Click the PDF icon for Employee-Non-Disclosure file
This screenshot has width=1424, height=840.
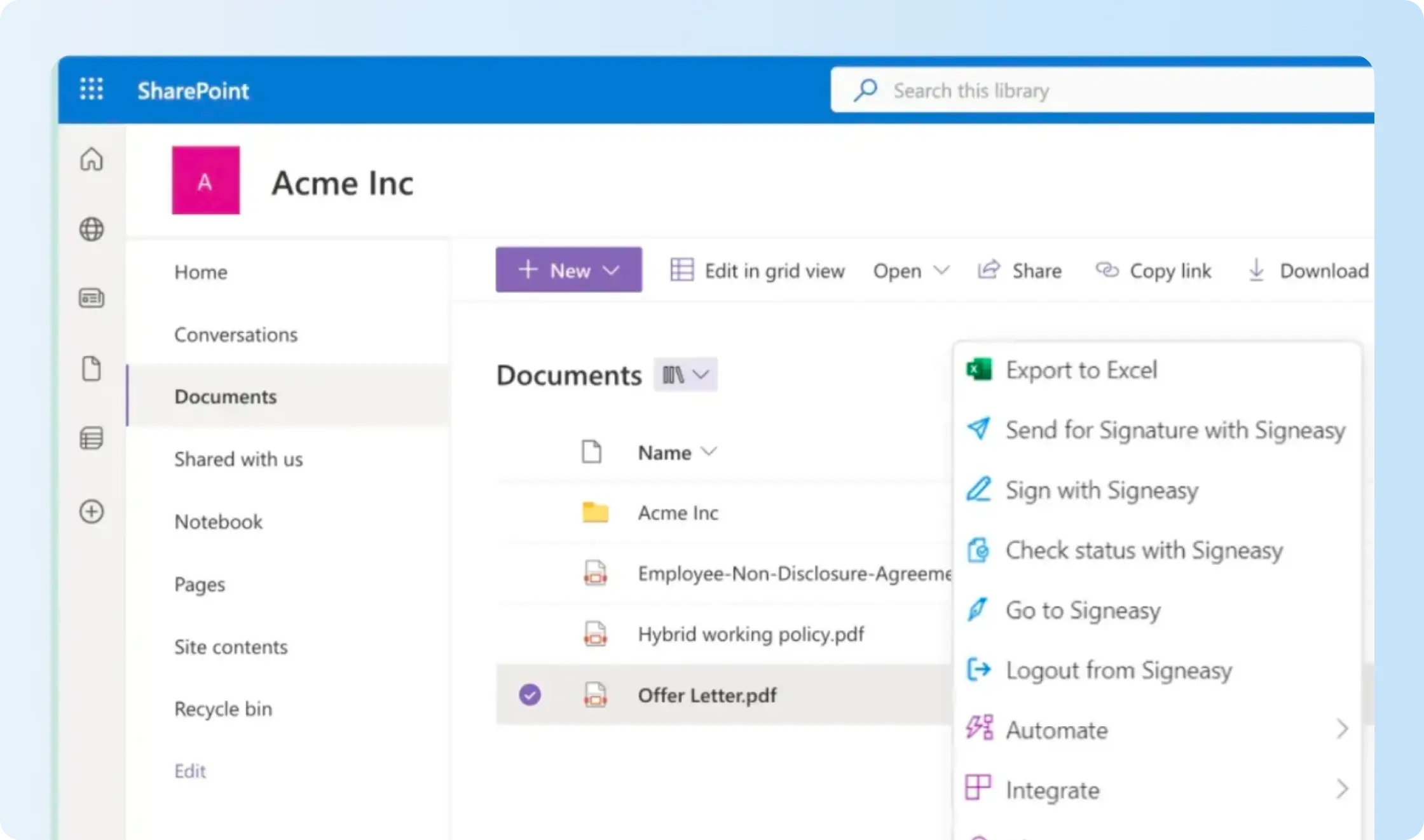(595, 573)
